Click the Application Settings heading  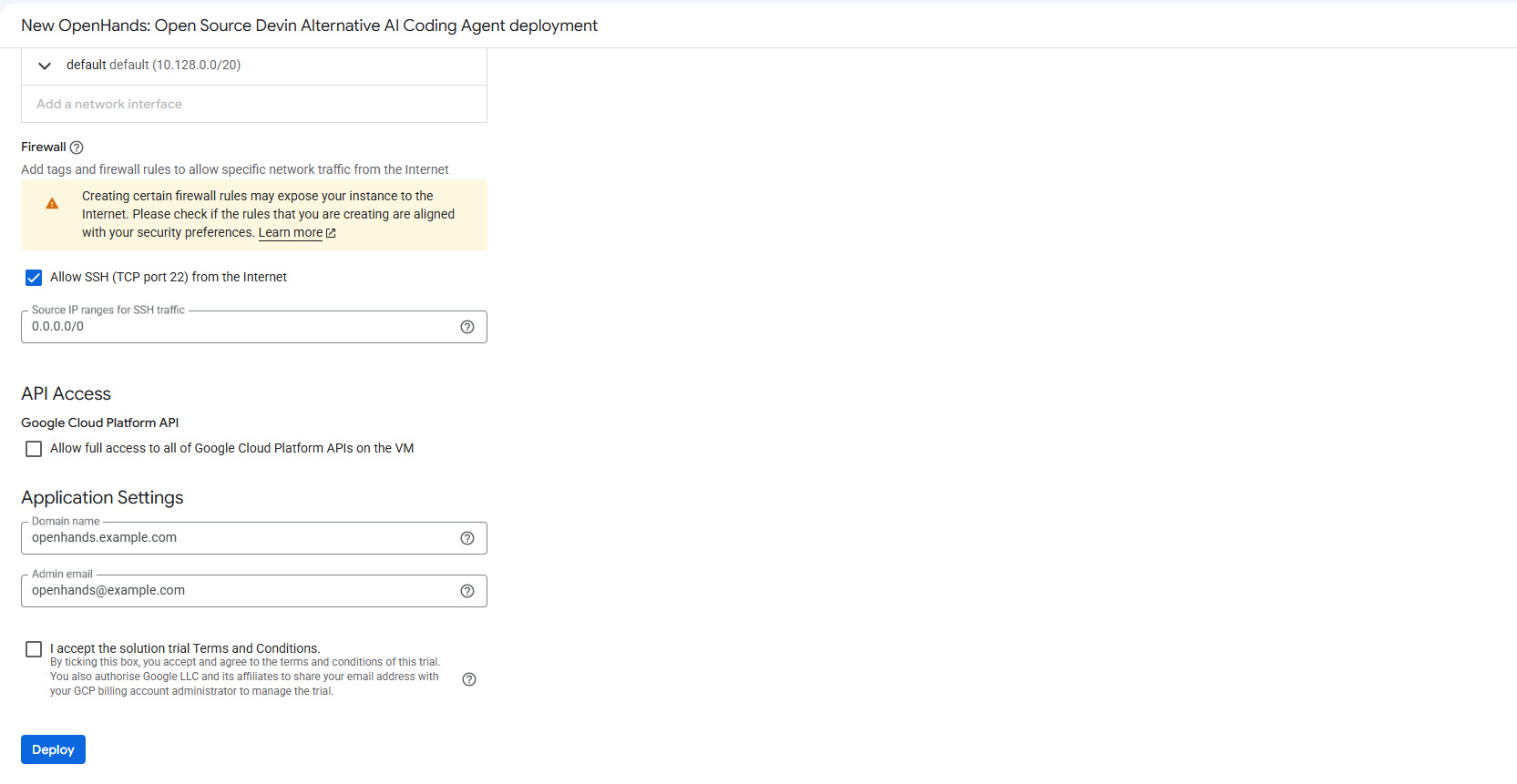tap(102, 498)
